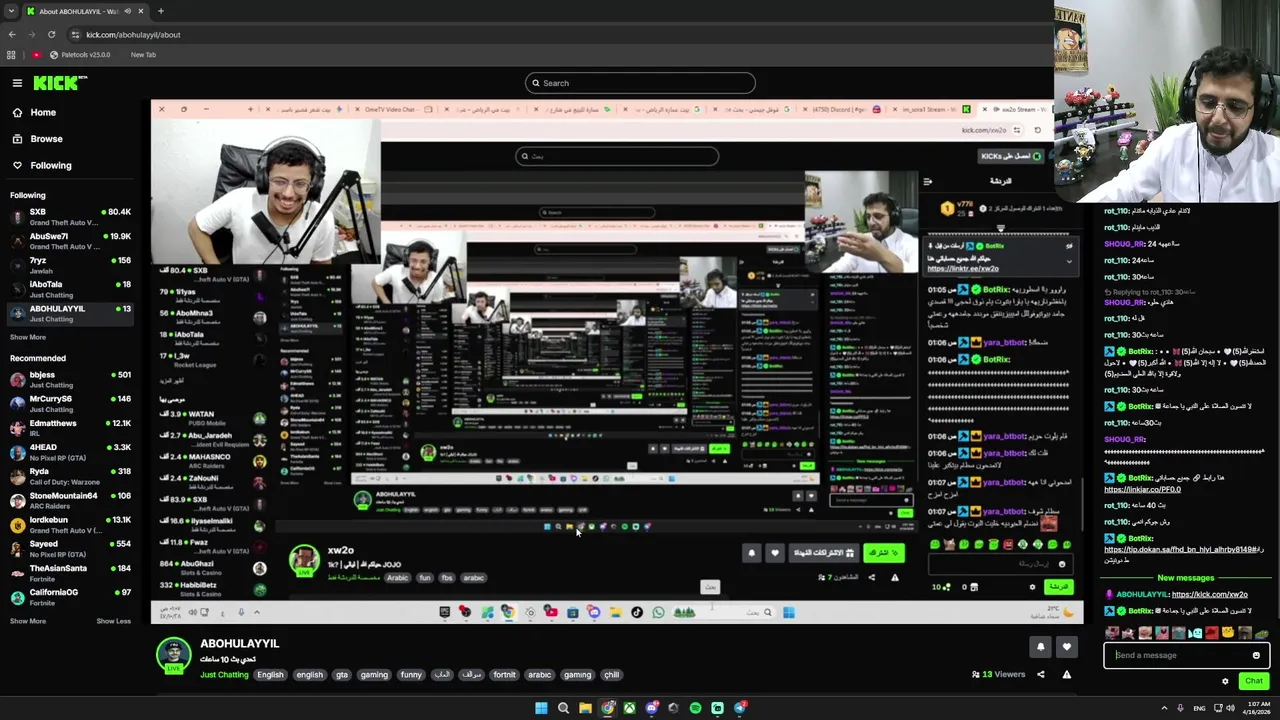Viewport: 1280px width, 720px height.
Task: Open CaliforniaOG recommended channel
Action: click(x=70, y=597)
